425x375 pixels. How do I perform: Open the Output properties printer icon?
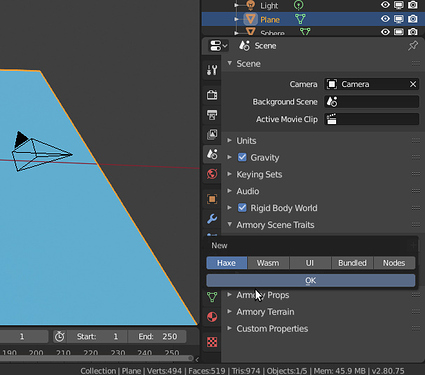(x=212, y=115)
